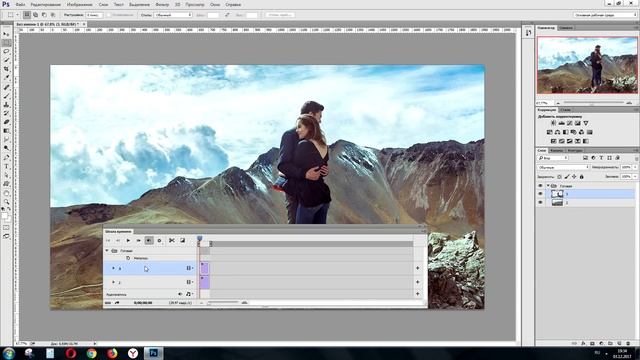The height and width of the screenshot is (360, 640).
Task: Click the Refine Edge button
Action: click(x=280, y=15)
